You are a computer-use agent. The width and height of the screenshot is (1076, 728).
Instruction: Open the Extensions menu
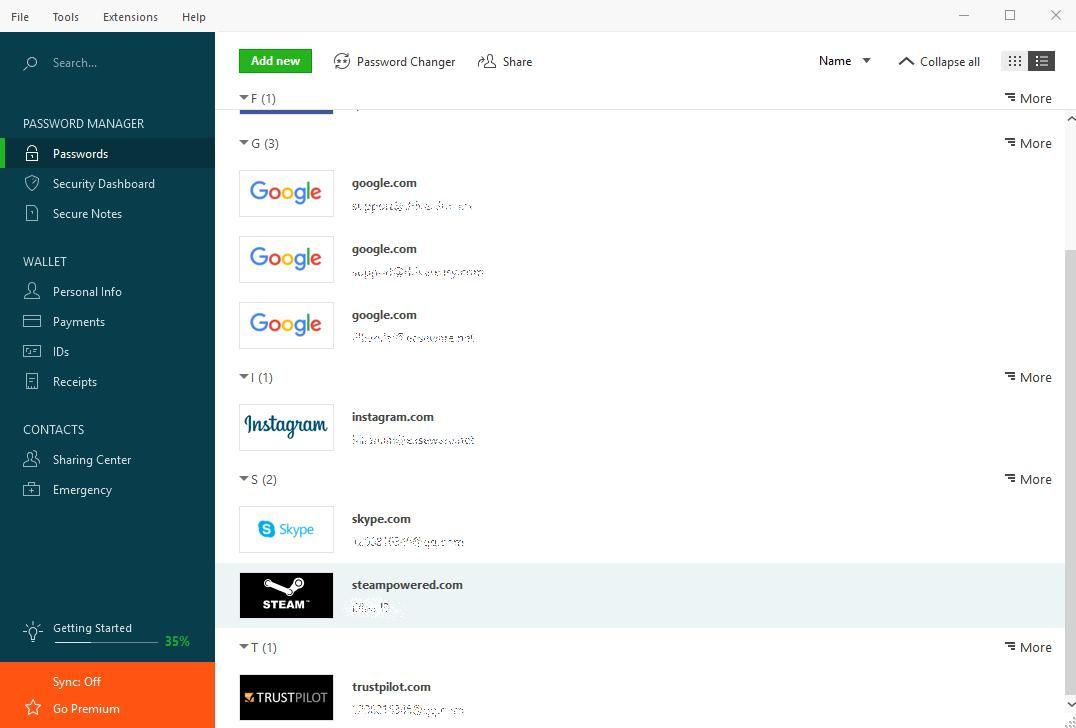pos(130,17)
